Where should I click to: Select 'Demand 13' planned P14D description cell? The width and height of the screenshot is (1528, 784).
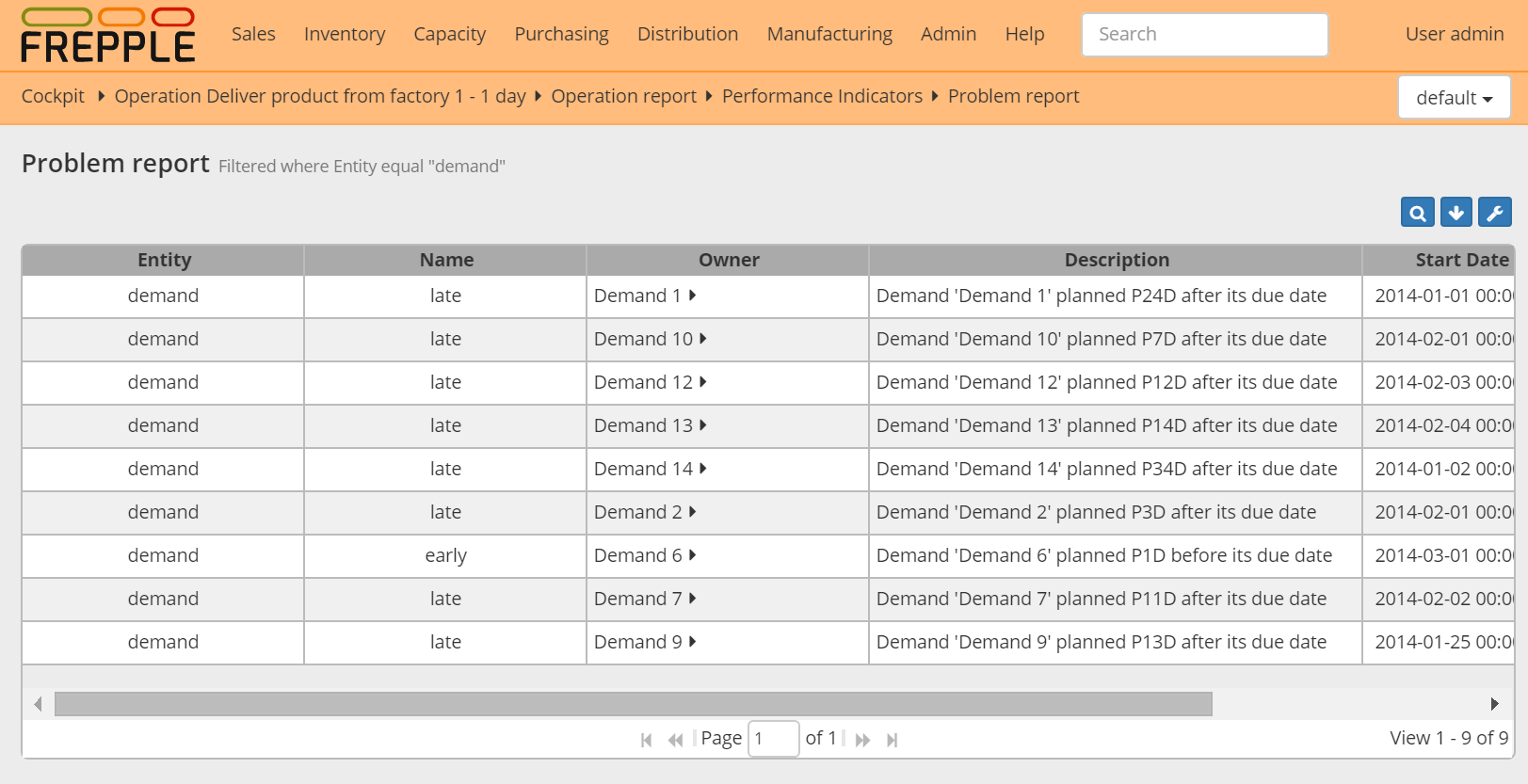(1116, 426)
